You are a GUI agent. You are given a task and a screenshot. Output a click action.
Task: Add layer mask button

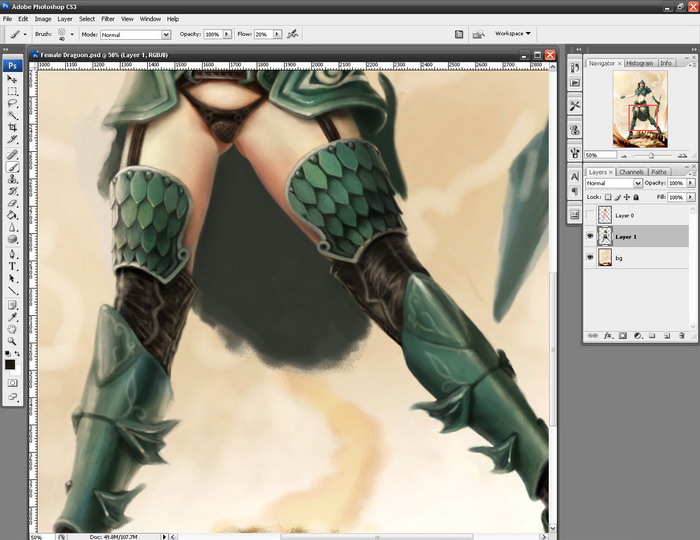pyautogui.click(x=622, y=336)
